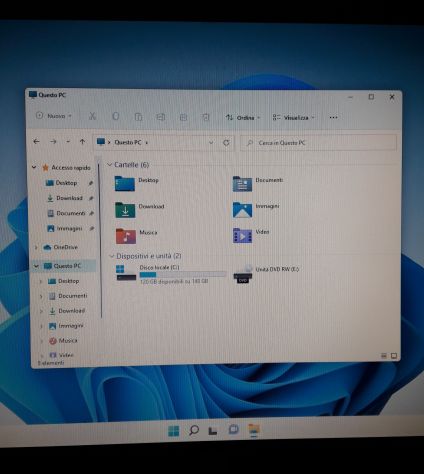Viewport: 424px width, 474px height.
Task: Open taskbar Search magnifier
Action: click(x=193, y=431)
